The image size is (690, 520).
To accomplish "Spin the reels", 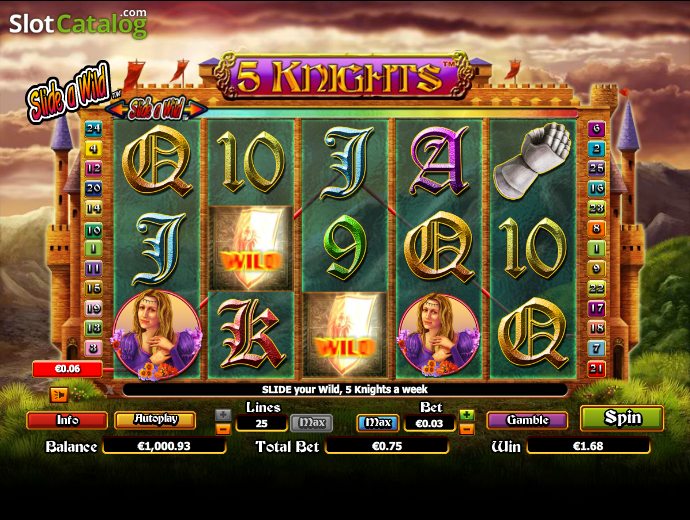I will [622, 418].
